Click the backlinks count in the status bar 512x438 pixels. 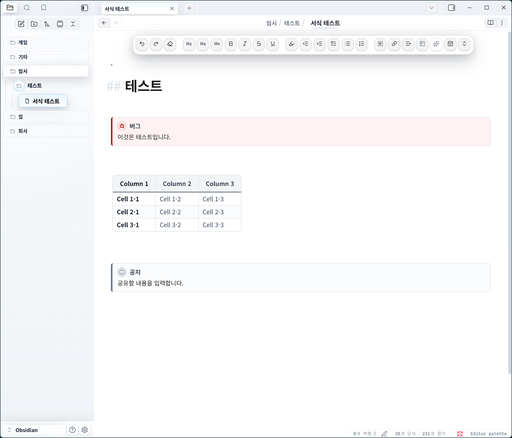point(364,434)
